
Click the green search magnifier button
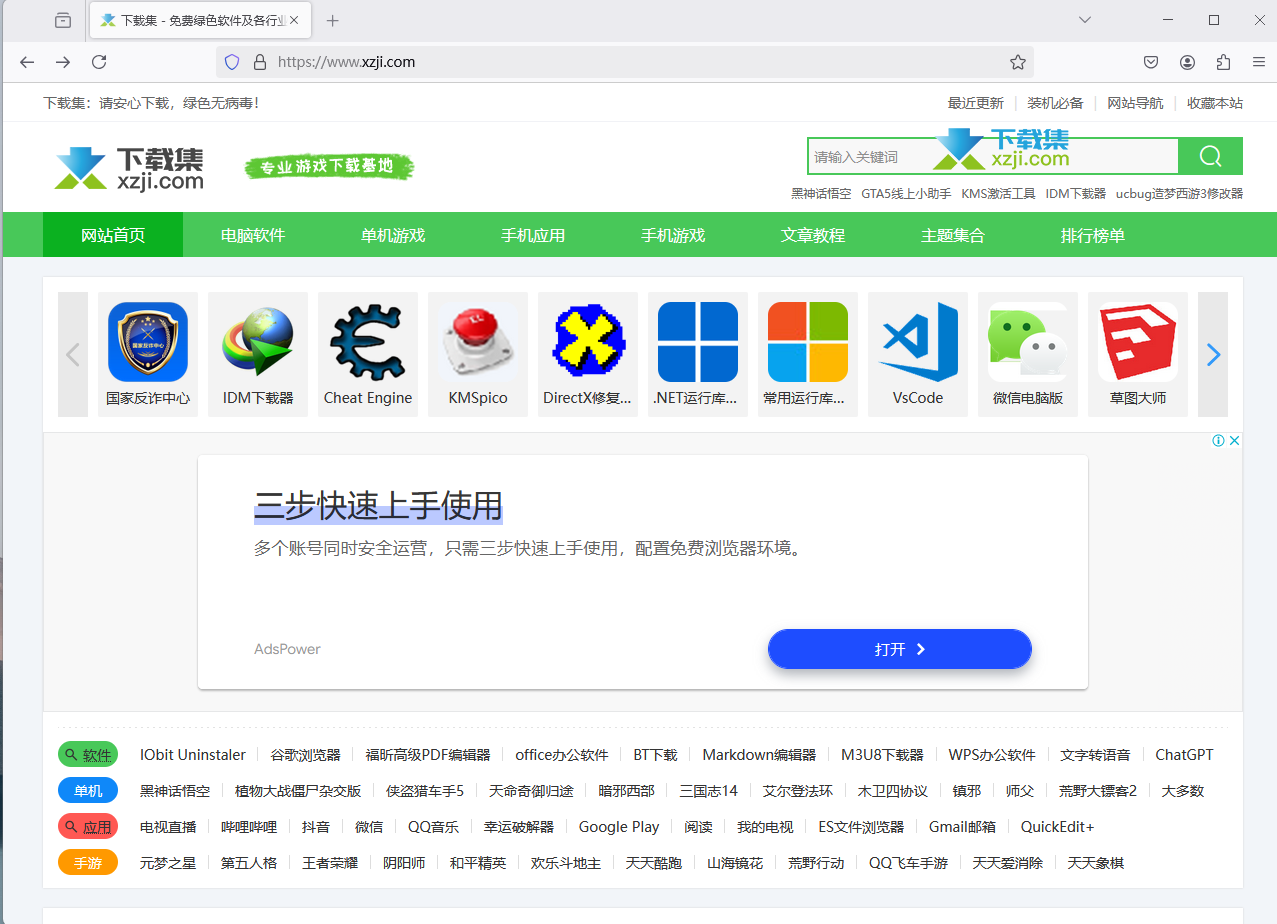pos(1210,156)
